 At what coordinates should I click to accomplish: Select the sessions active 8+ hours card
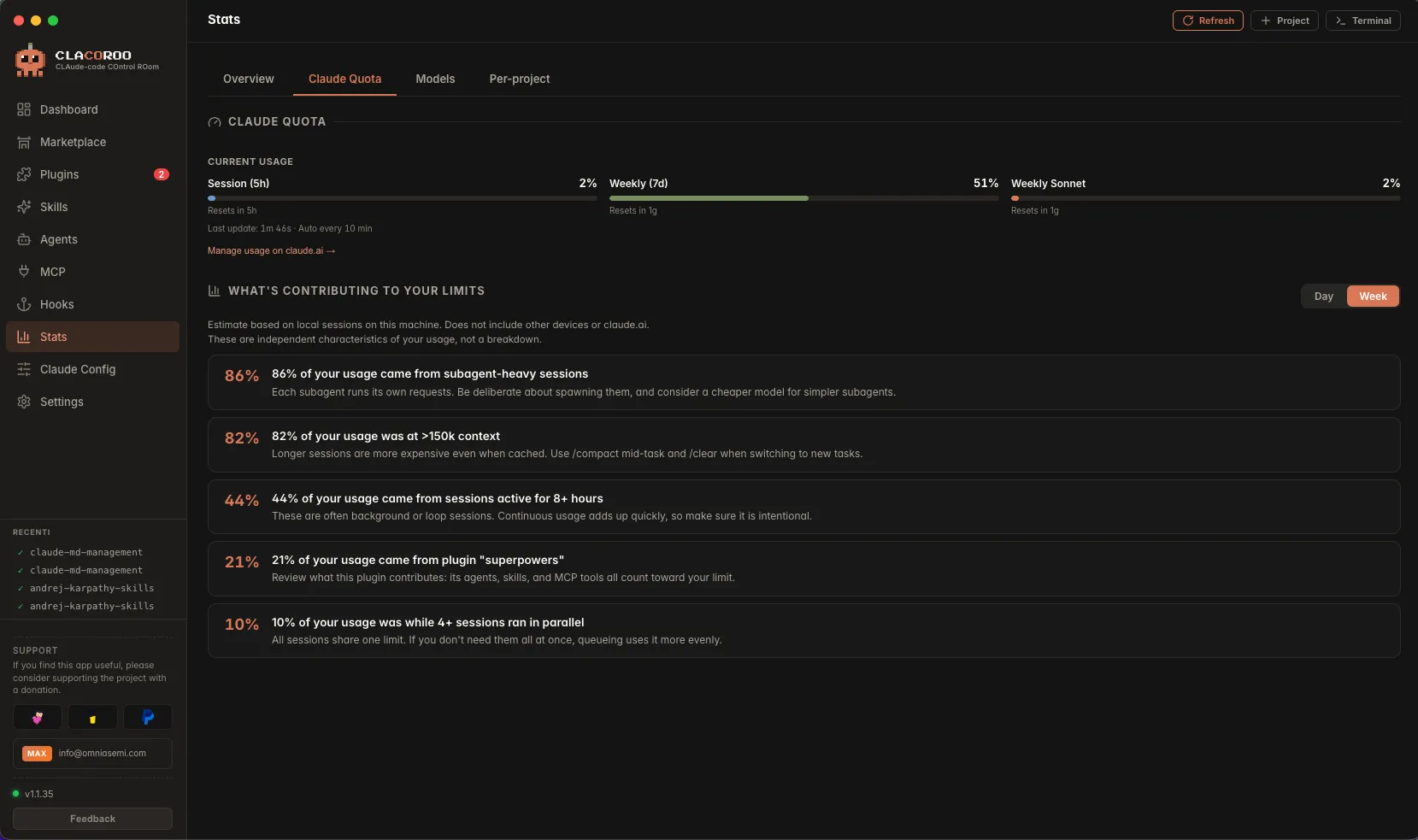click(x=803, y=507)
